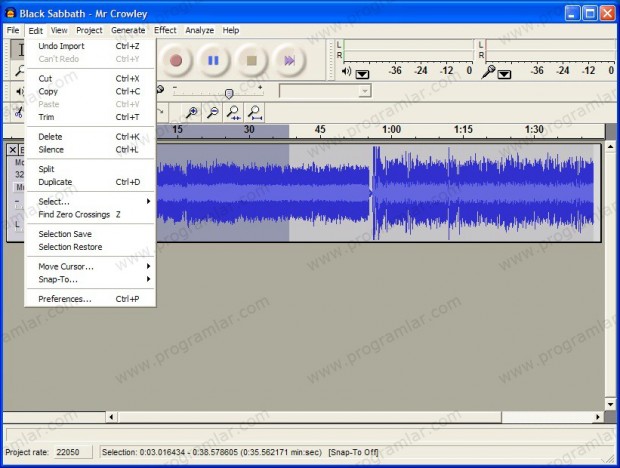Click the Project rate label

tap(26, 452)
